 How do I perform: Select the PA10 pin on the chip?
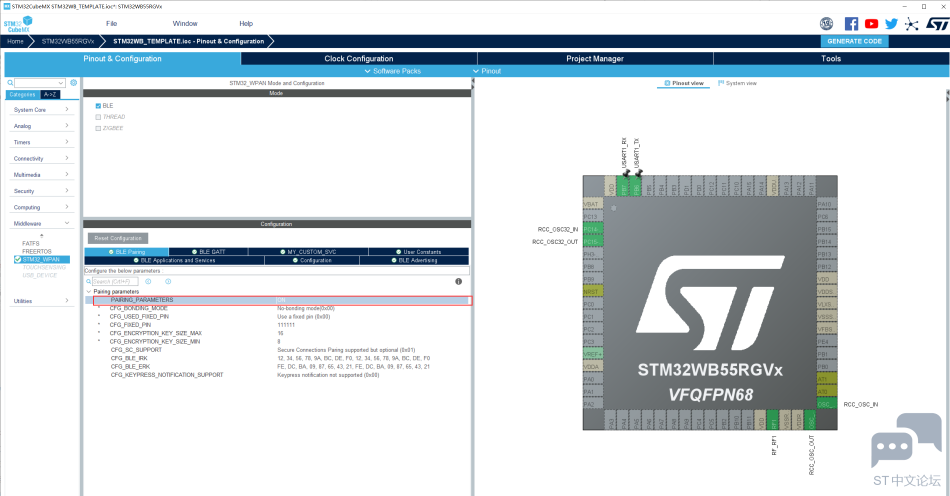[x=827, y=204]
